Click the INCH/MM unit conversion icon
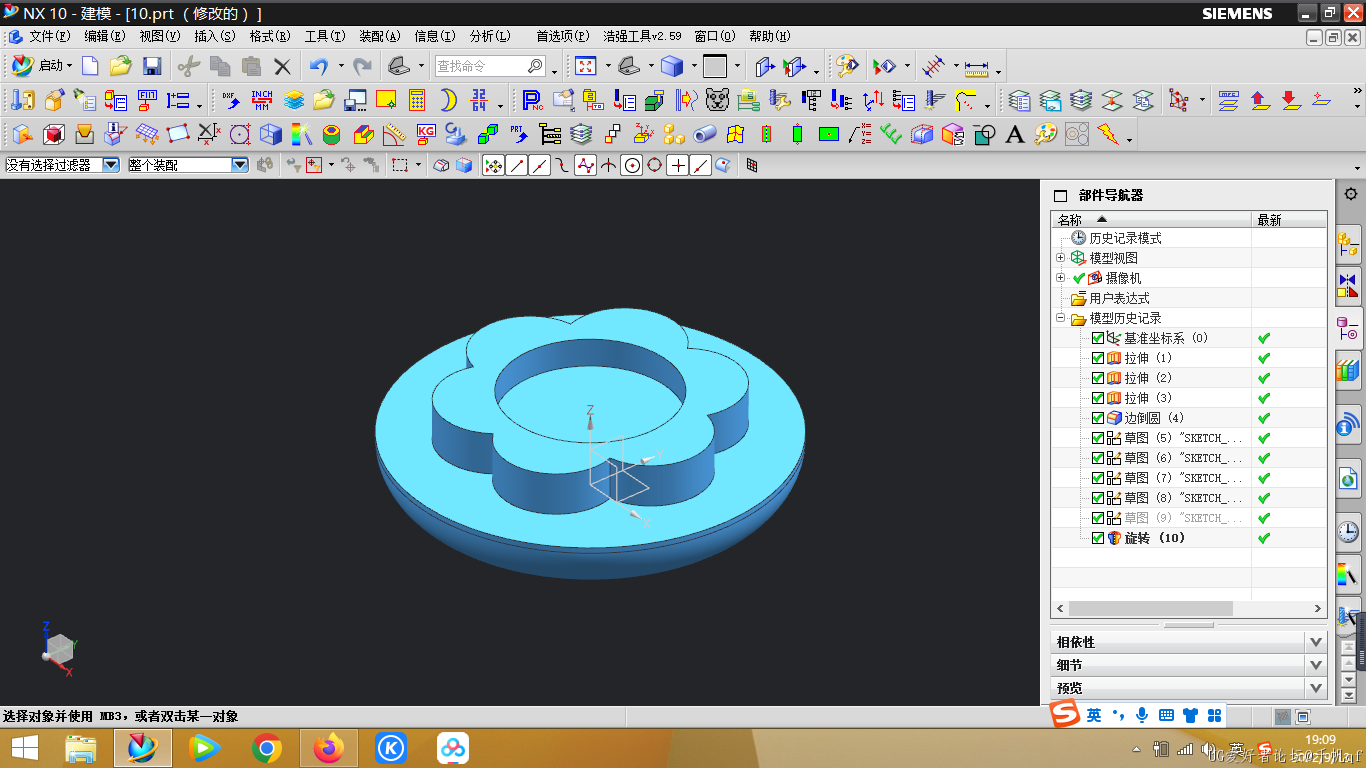This screenshot has height=768, width=1366. click(x=262, y=100)
